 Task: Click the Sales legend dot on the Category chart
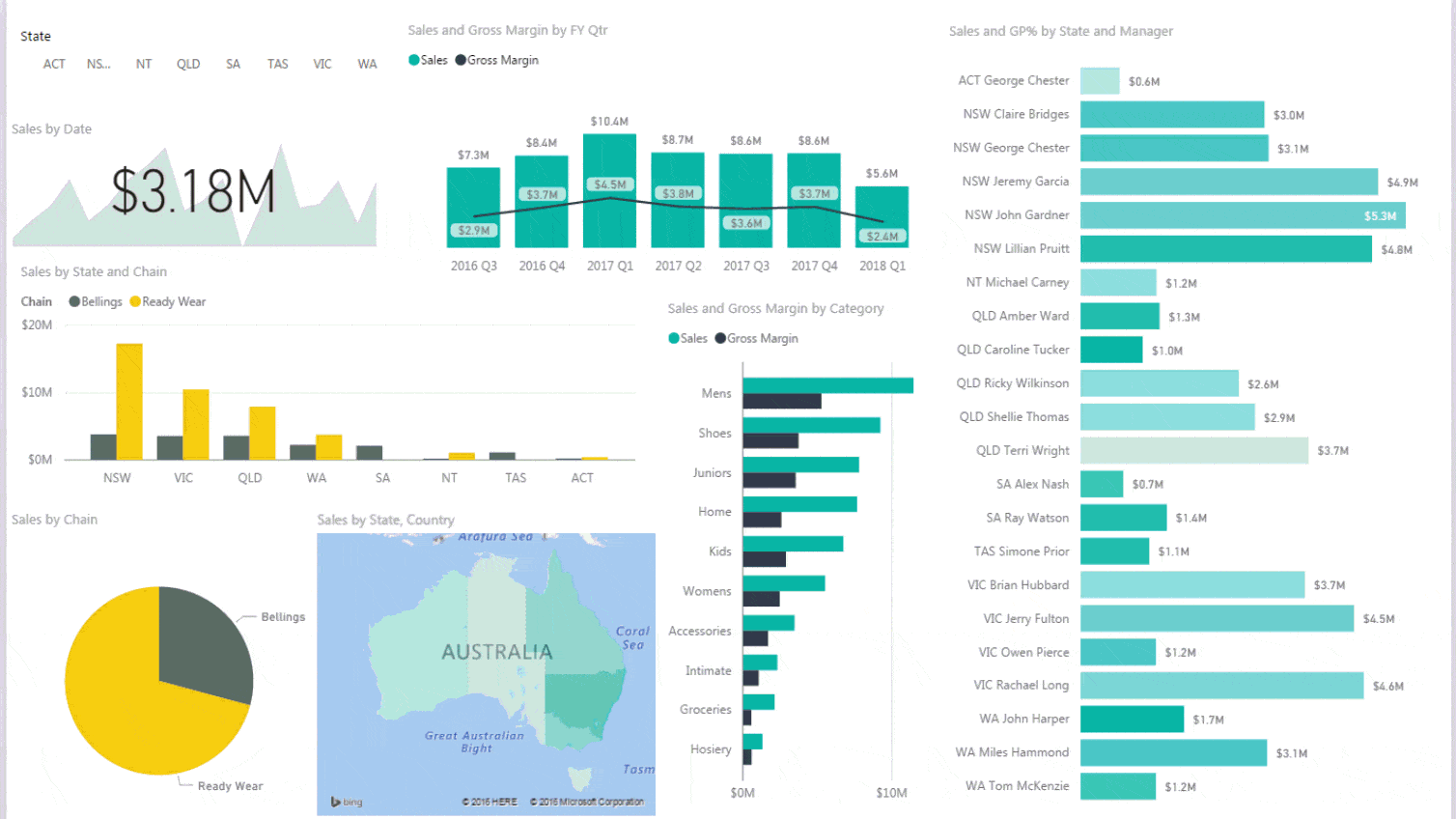tap(675, 338)
